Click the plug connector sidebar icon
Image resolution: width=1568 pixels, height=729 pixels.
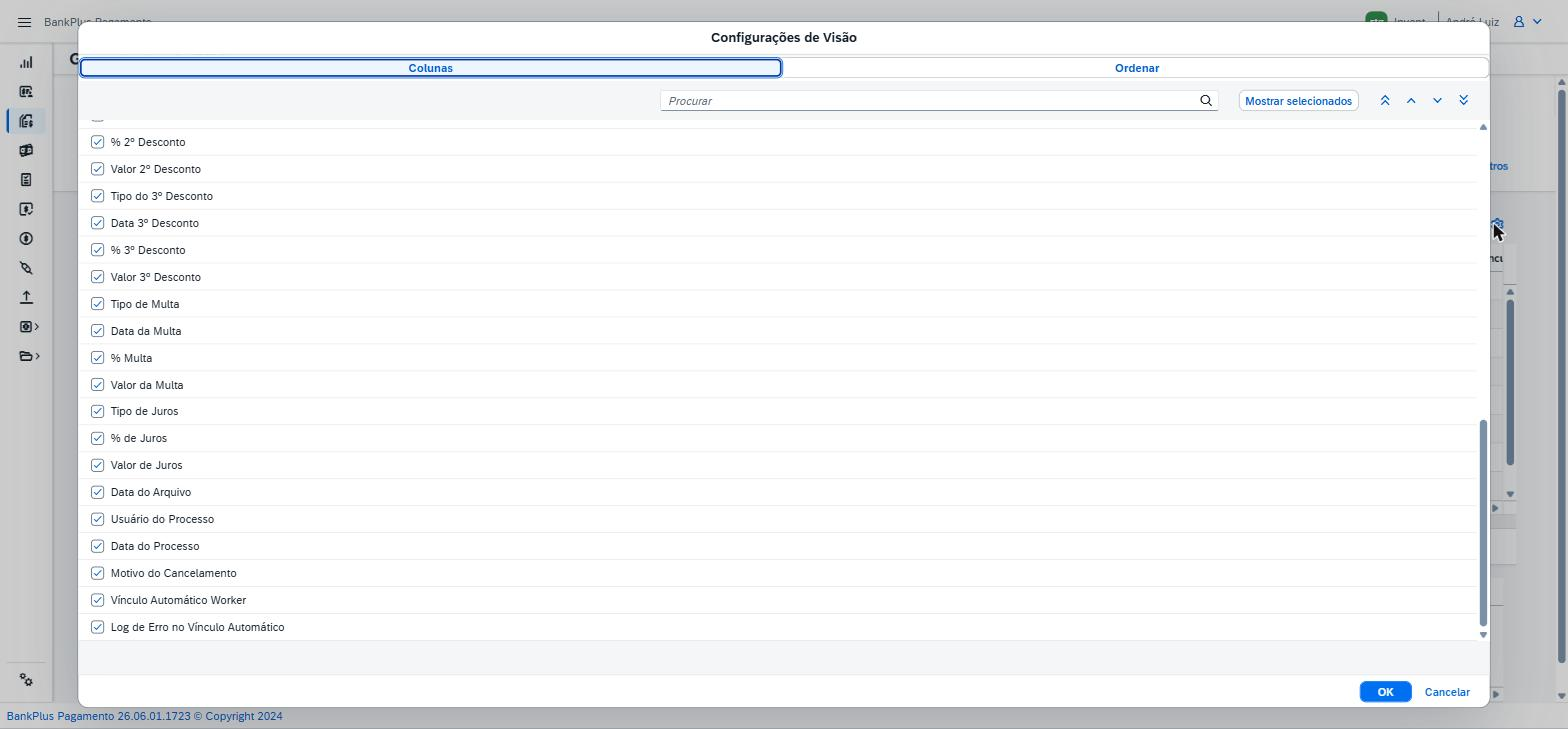coord(26,268)
